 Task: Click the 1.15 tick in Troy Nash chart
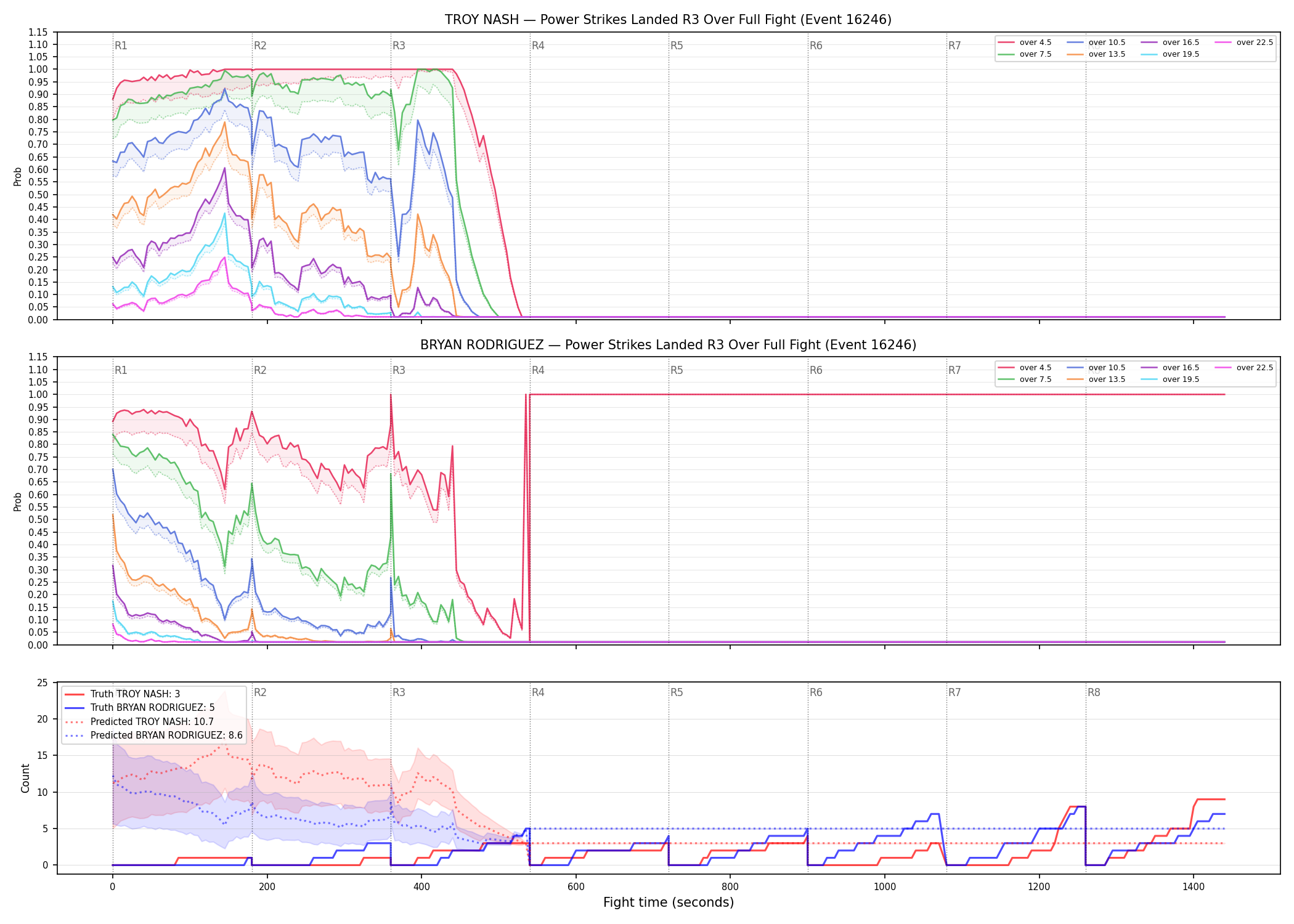tap(38, 32)
